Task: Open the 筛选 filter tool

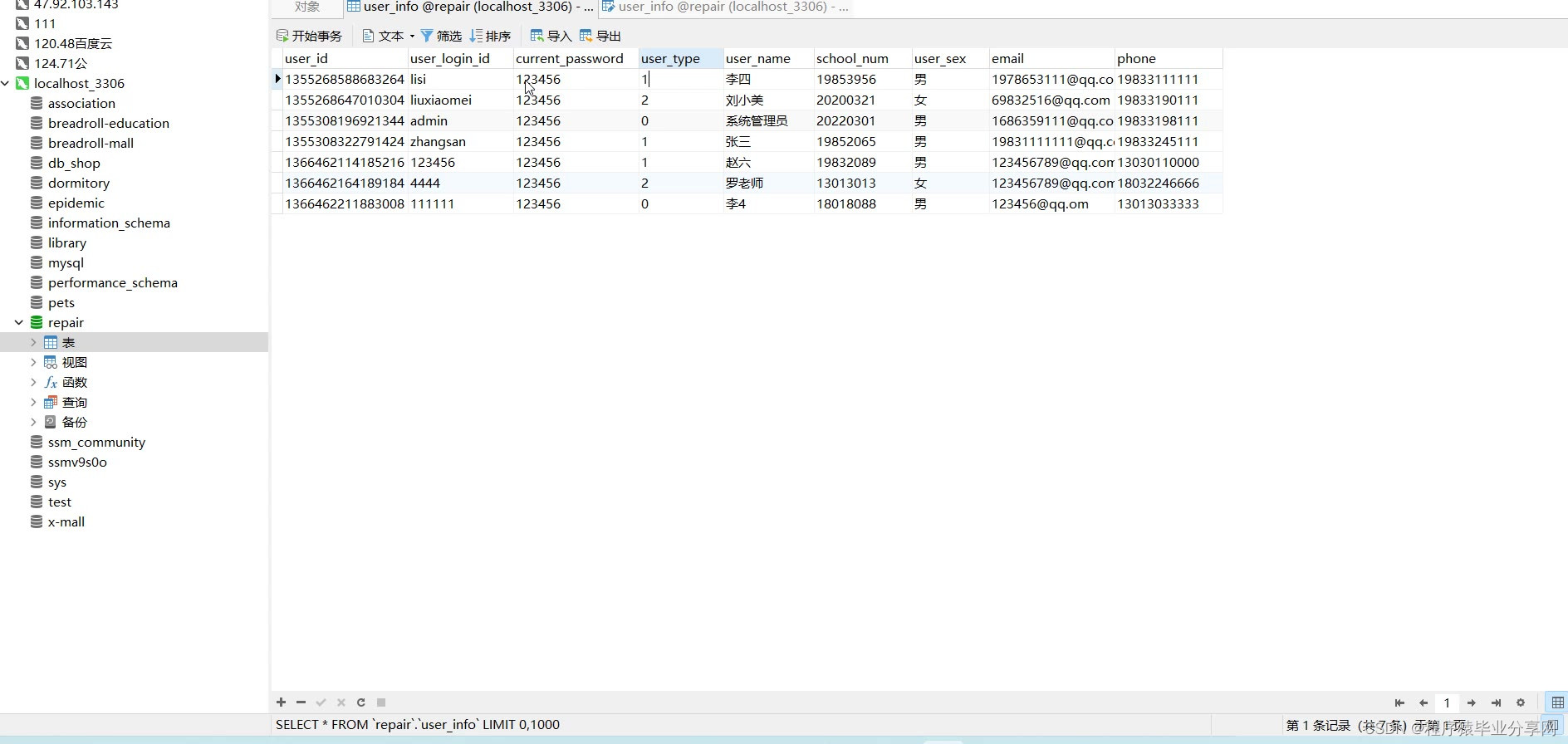Action: click(441, 36)
